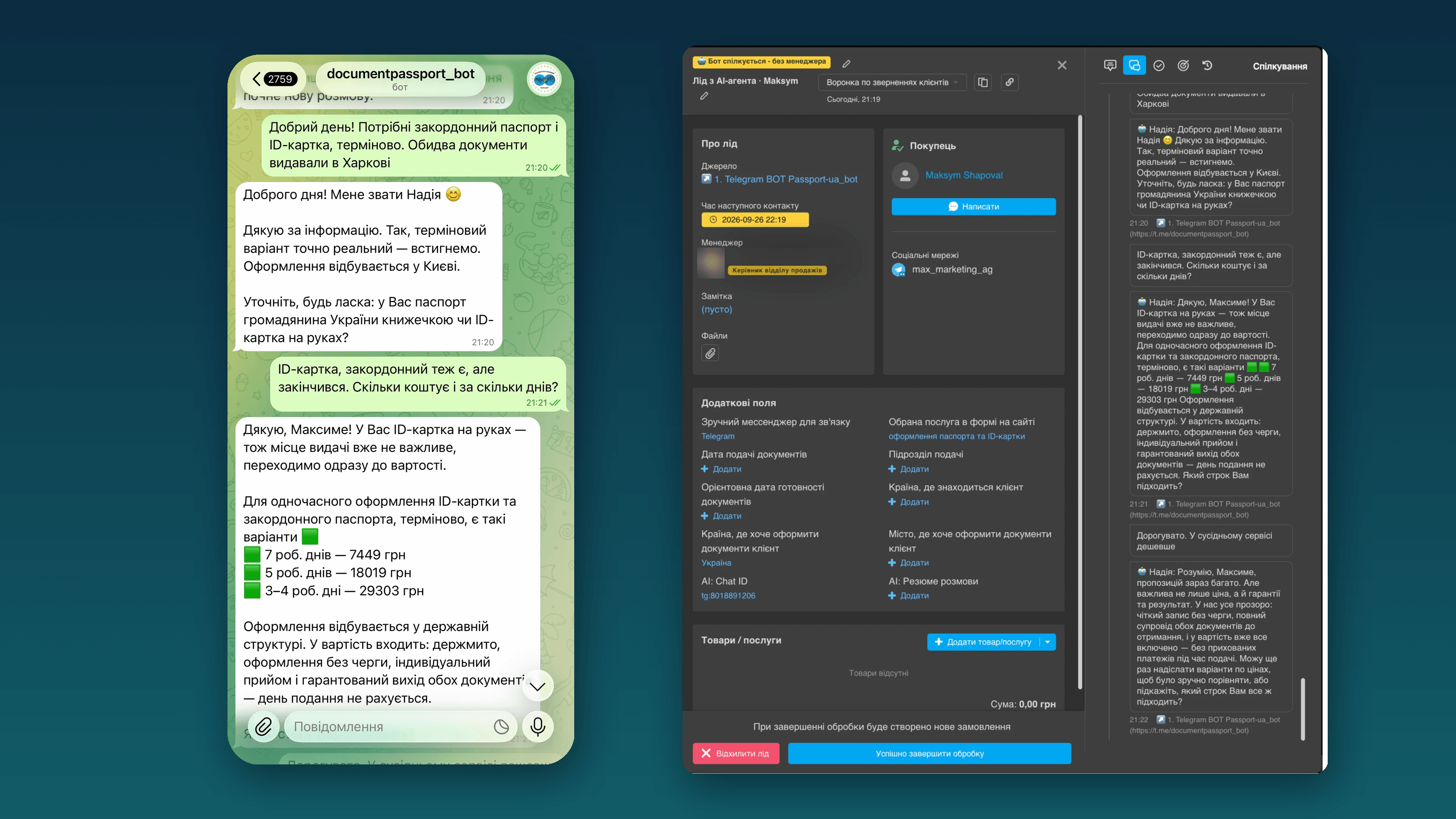Open the Воронка по зверненнях клієнтів dropdown

tap(892, 82)
